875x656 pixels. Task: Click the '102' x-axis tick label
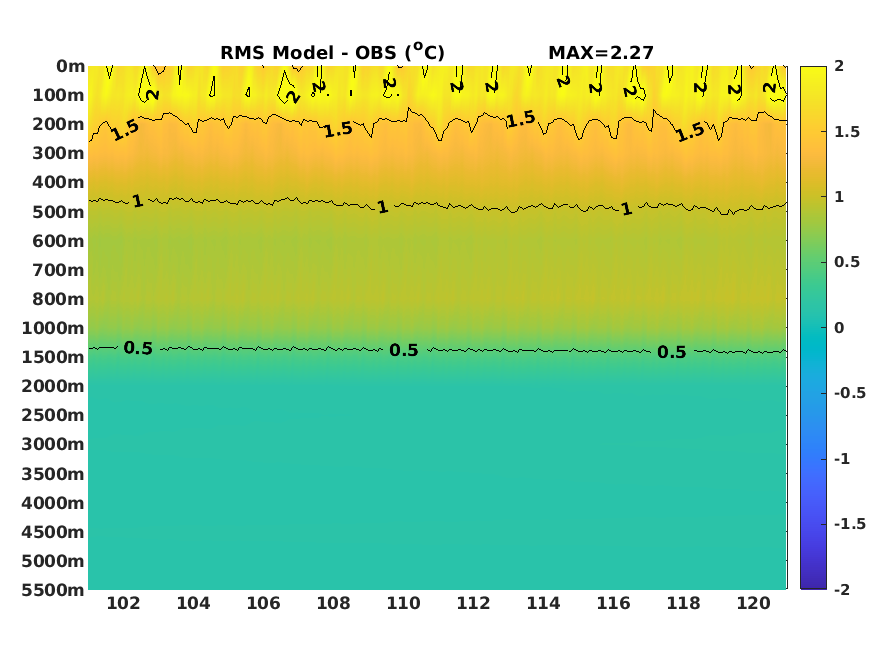[123, 604]
